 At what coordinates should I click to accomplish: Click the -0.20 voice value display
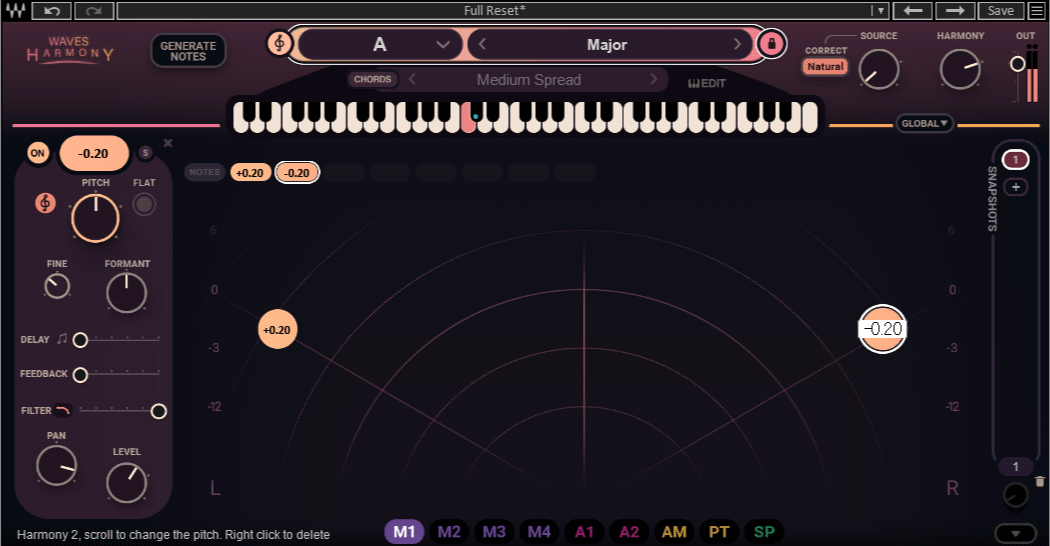94,153
